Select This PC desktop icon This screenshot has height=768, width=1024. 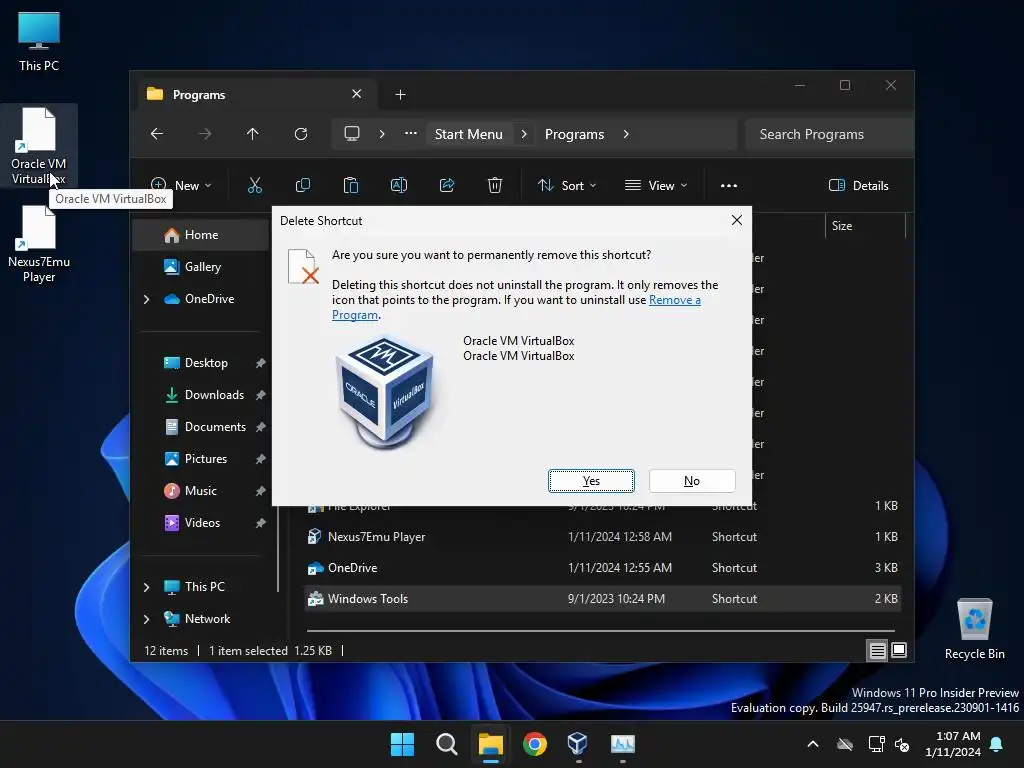pos(39,41)
